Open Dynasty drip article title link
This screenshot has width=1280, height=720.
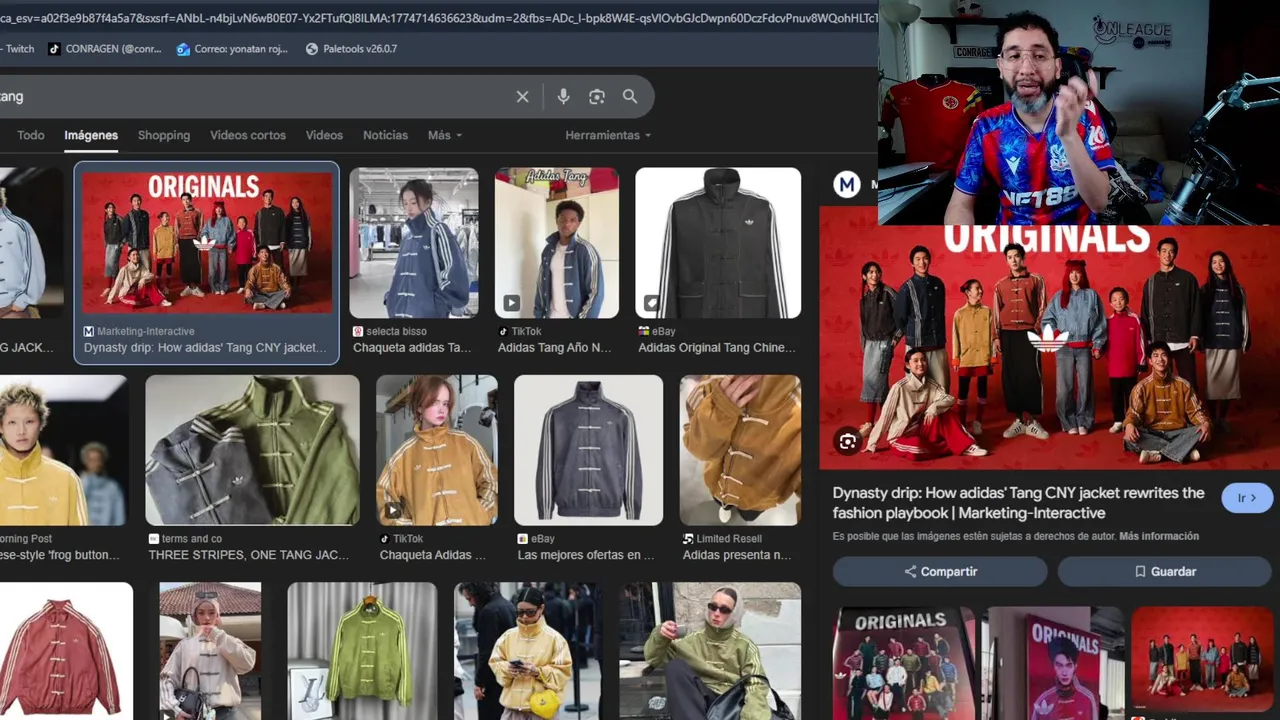(1019, 503)
